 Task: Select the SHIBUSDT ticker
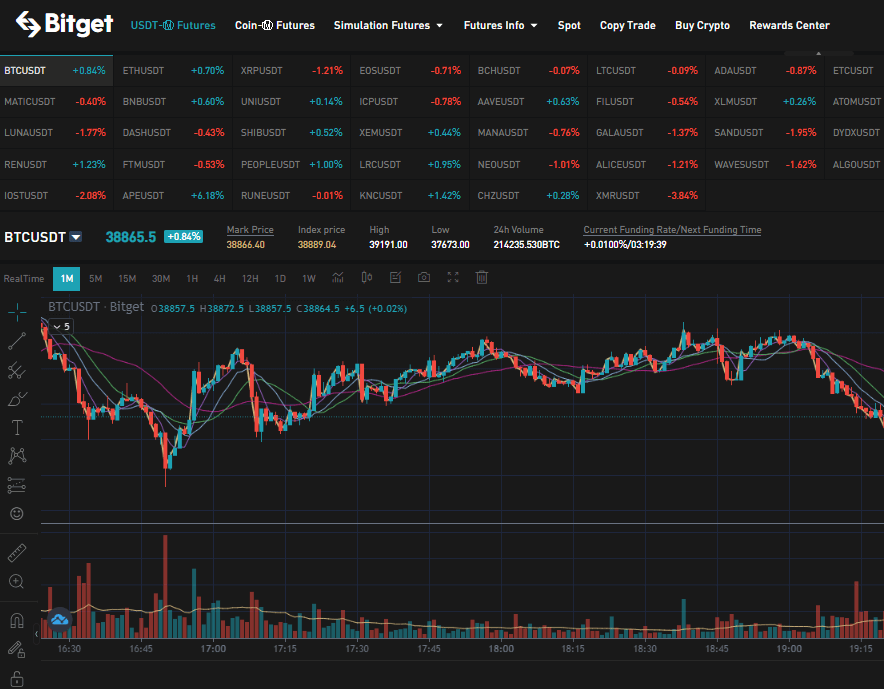click(x=291, y=132)
